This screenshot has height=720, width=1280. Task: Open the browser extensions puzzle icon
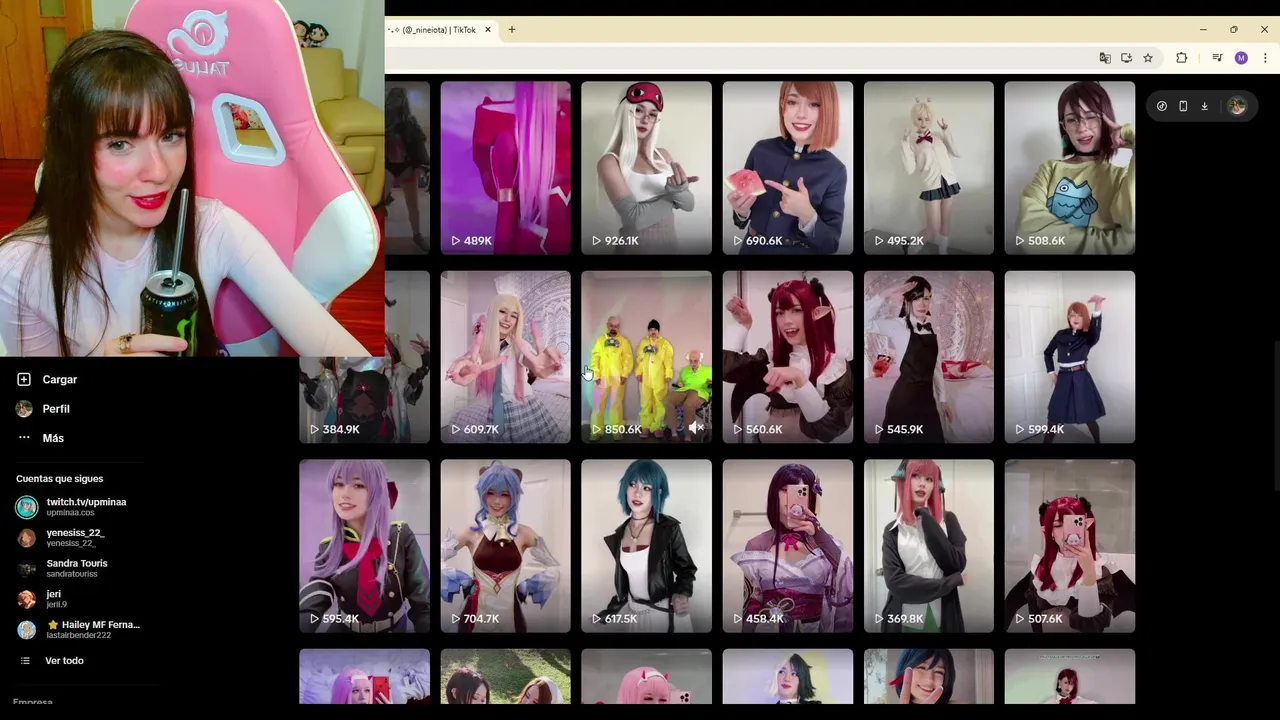click(1182, 58)
